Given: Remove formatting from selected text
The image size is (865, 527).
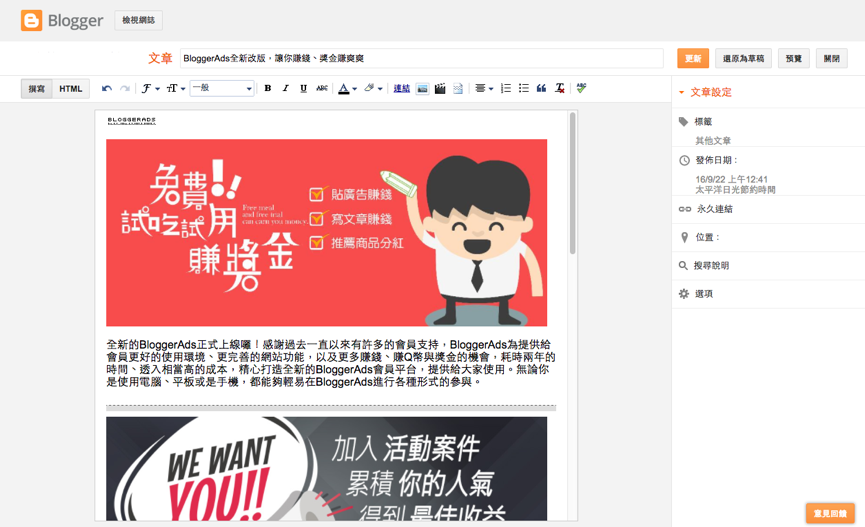Looking at the screenshot, I should (559, 88).
